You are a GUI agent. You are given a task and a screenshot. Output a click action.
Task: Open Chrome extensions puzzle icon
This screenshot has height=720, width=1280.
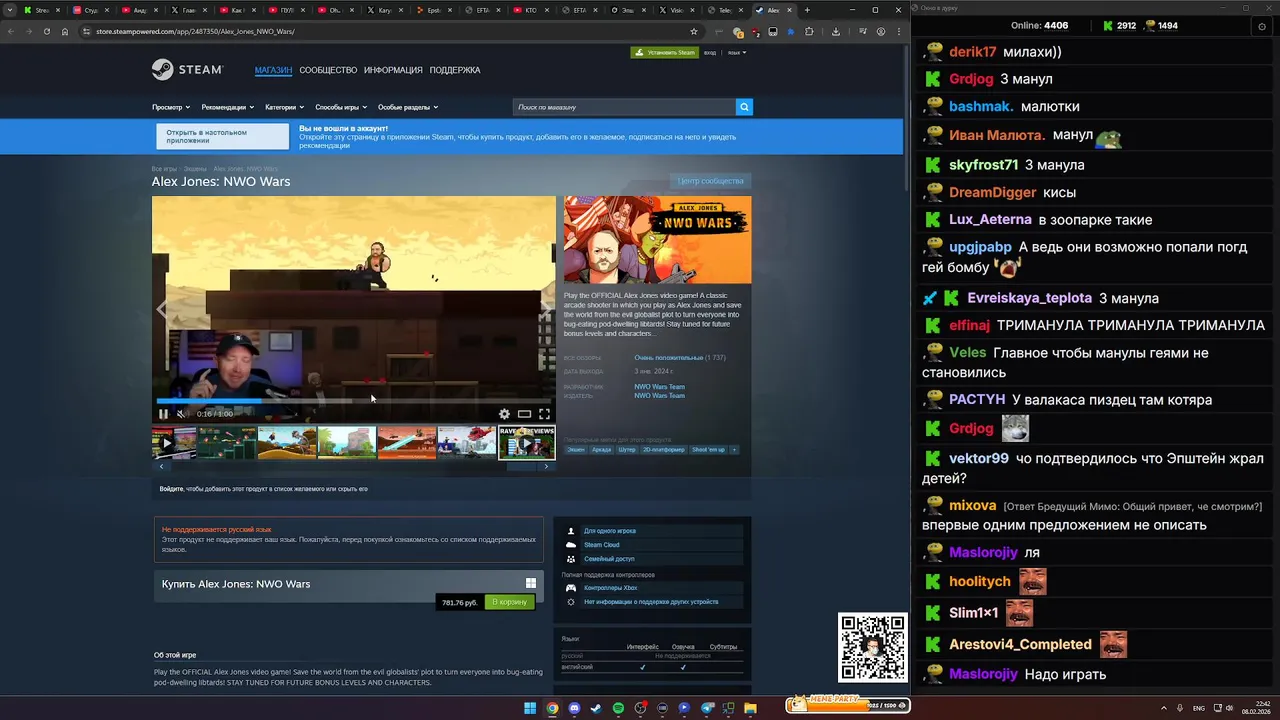809,31
